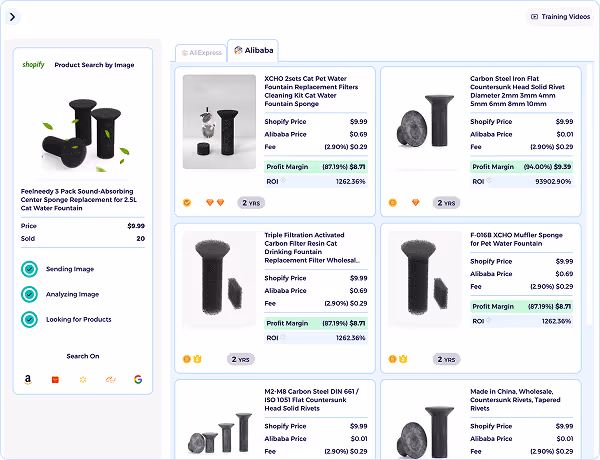
Task: Click the diamond icon on Carbon Steel Iron Flat card
Action: coord(416,202)
